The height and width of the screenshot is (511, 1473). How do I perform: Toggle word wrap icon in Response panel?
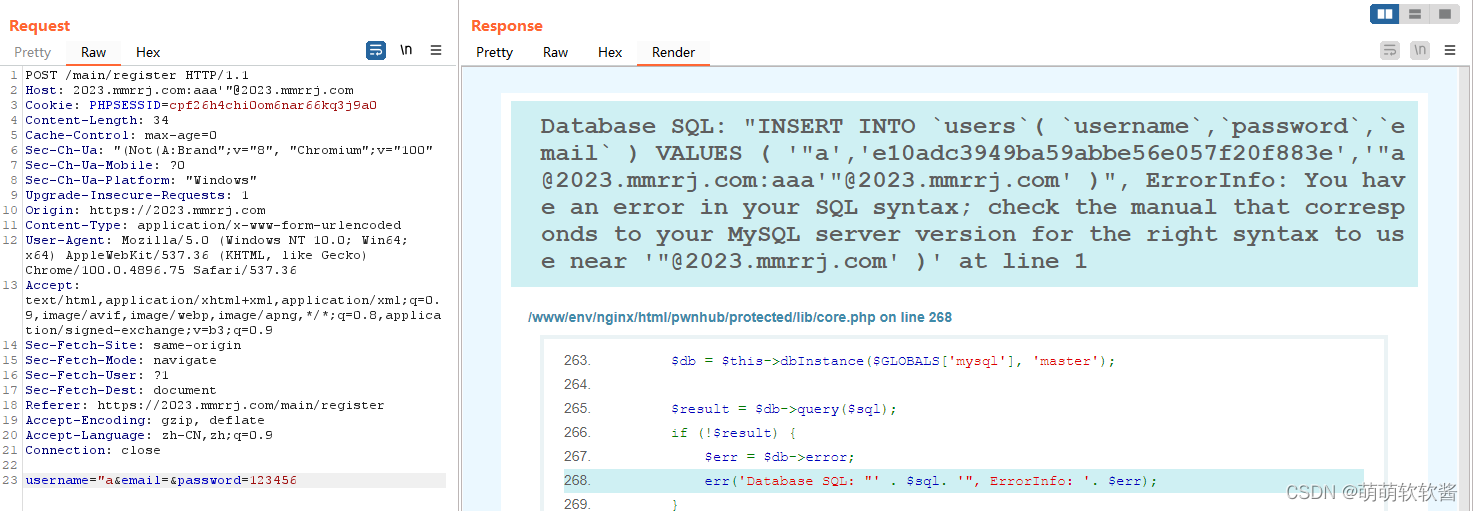(1390, 50)
